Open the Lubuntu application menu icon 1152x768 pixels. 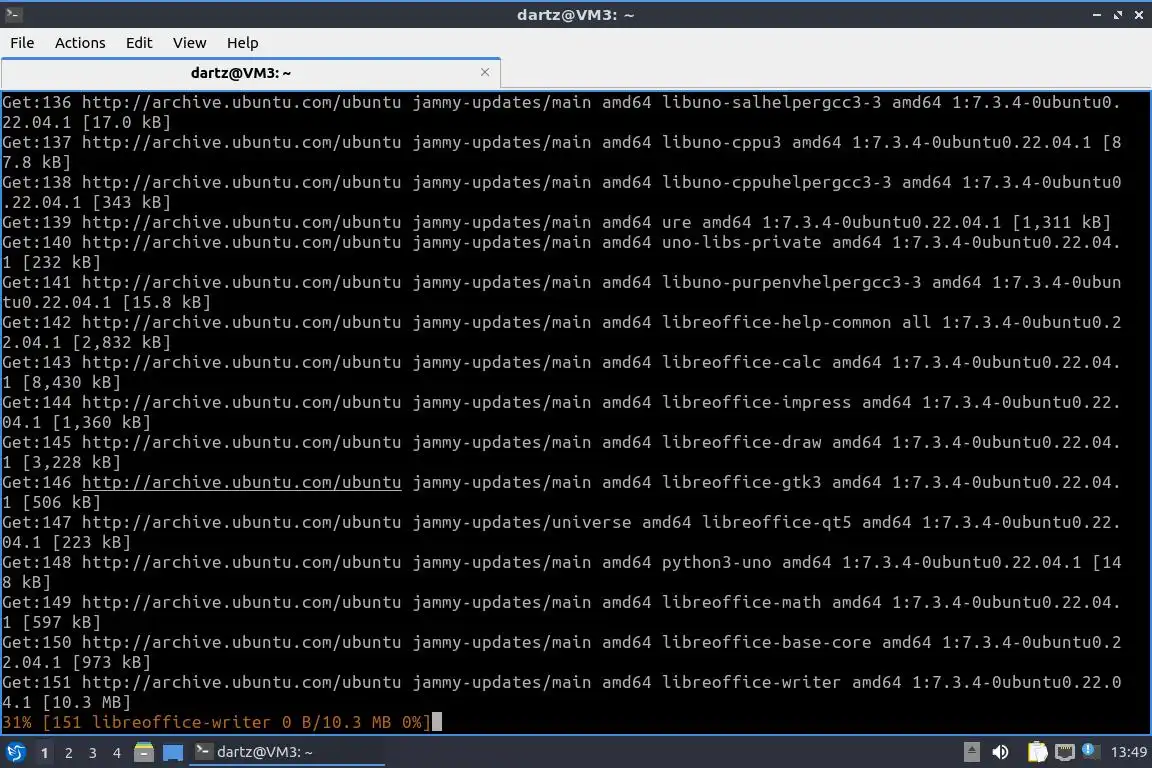(15, 752)
